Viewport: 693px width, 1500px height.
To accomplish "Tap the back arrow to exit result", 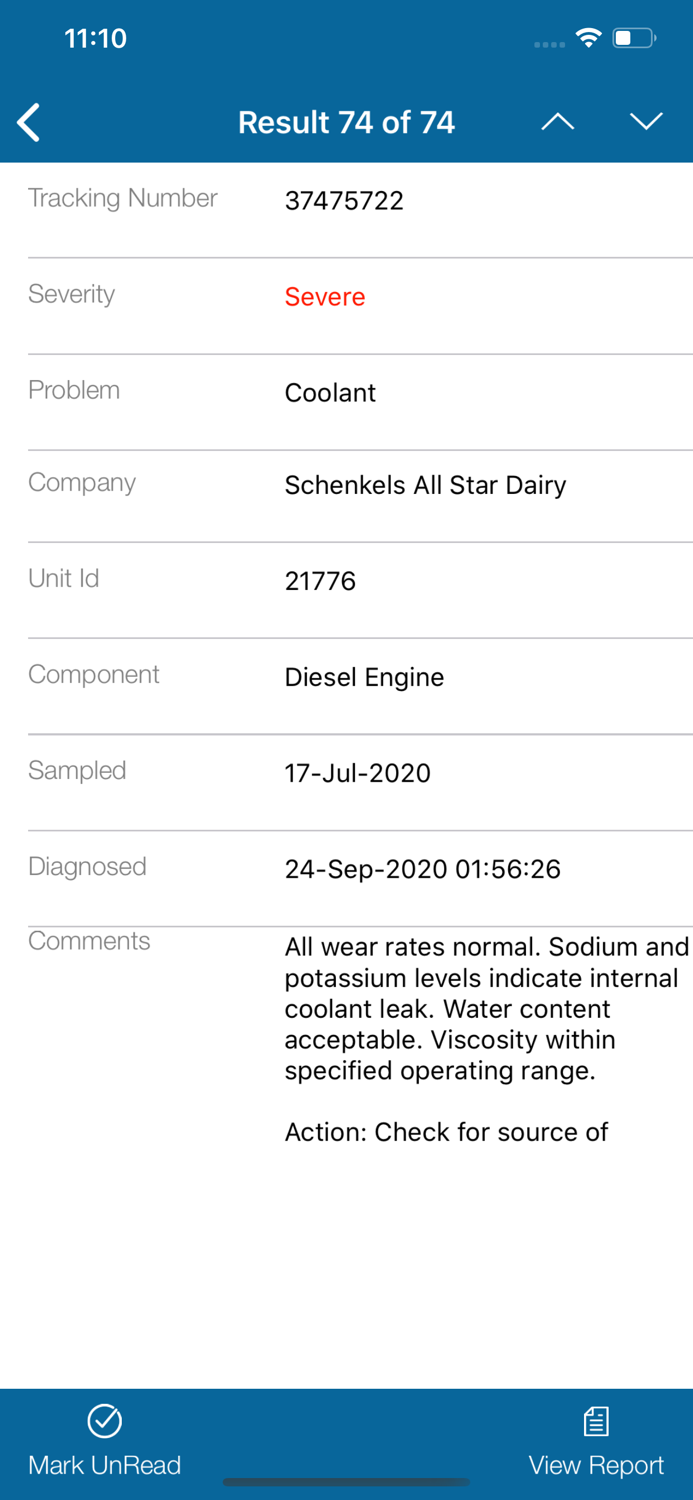I will 27,121.
